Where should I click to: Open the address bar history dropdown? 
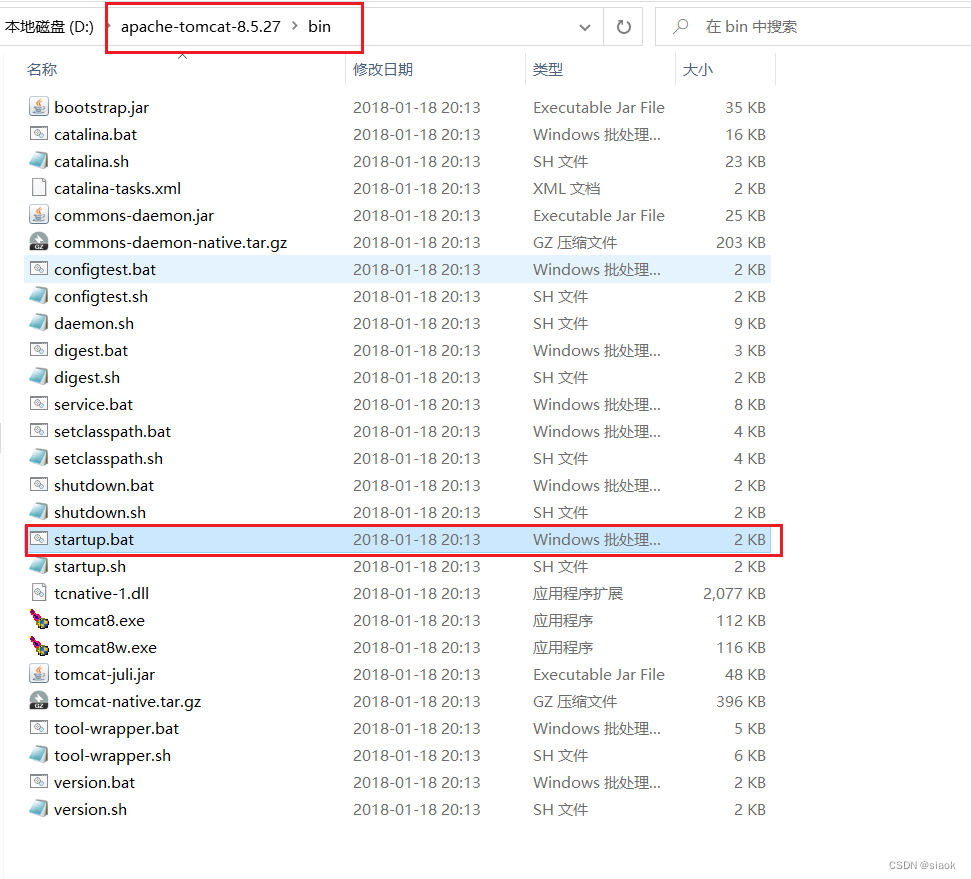click(x=585, y=27)
